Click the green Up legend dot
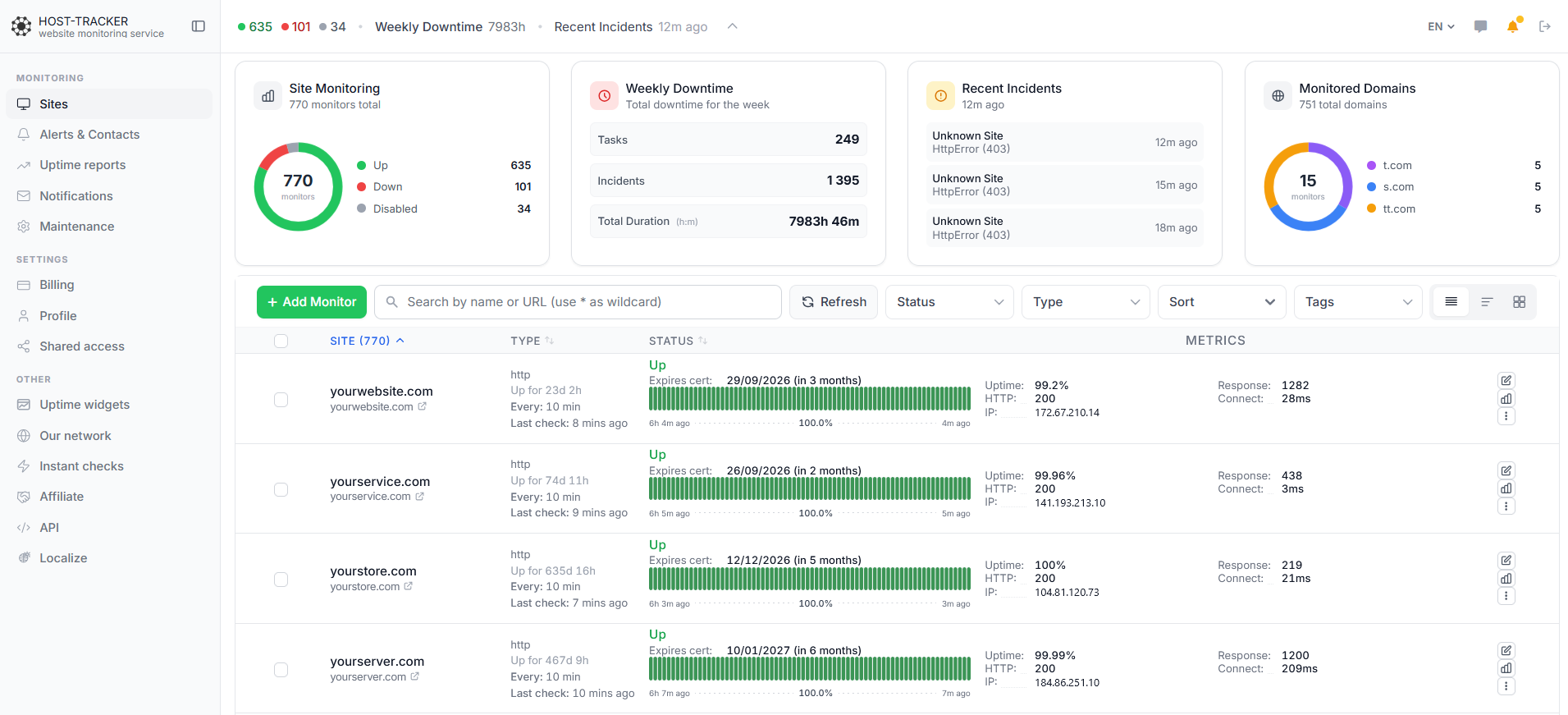Screen dimensions: 1568x715 click(x=361, y=165)
